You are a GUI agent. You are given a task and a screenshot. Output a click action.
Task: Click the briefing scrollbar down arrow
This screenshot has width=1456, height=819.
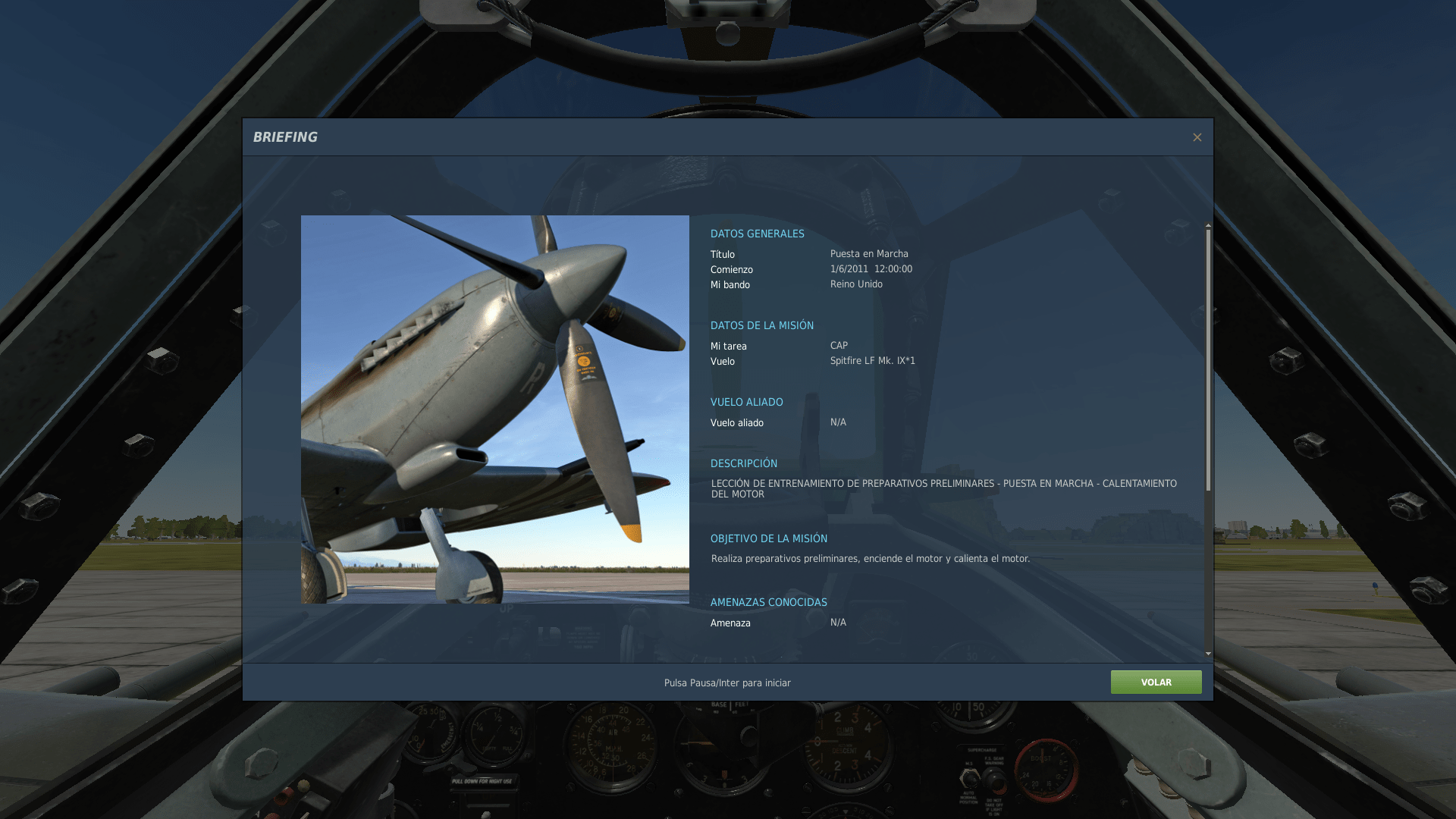tap(1208, 654)
